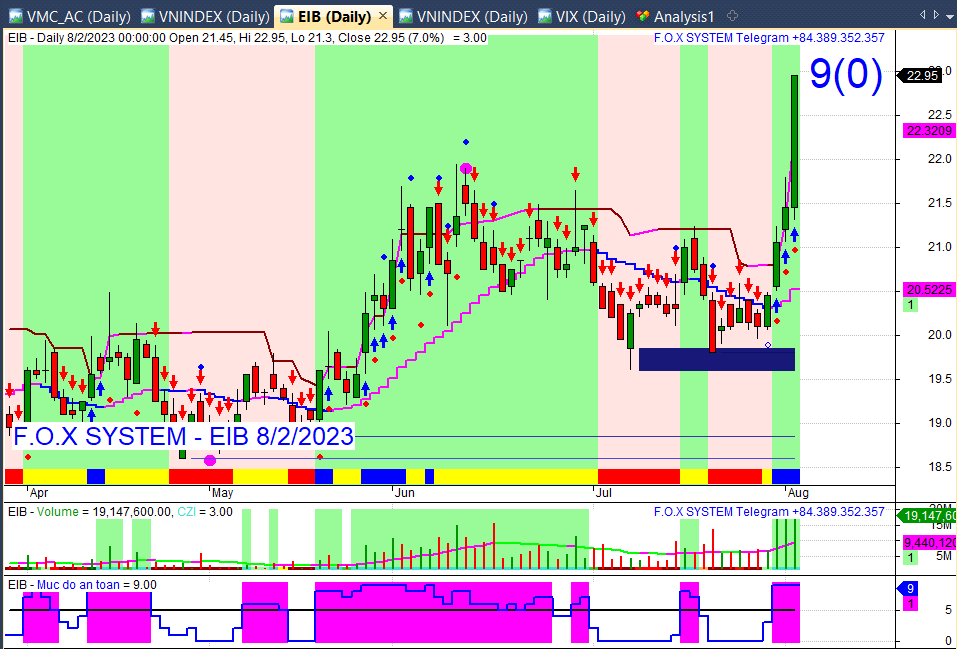Click the price pane F.O.X SYSTEM Telegram text
957x649 pixels.
[769, 38]
